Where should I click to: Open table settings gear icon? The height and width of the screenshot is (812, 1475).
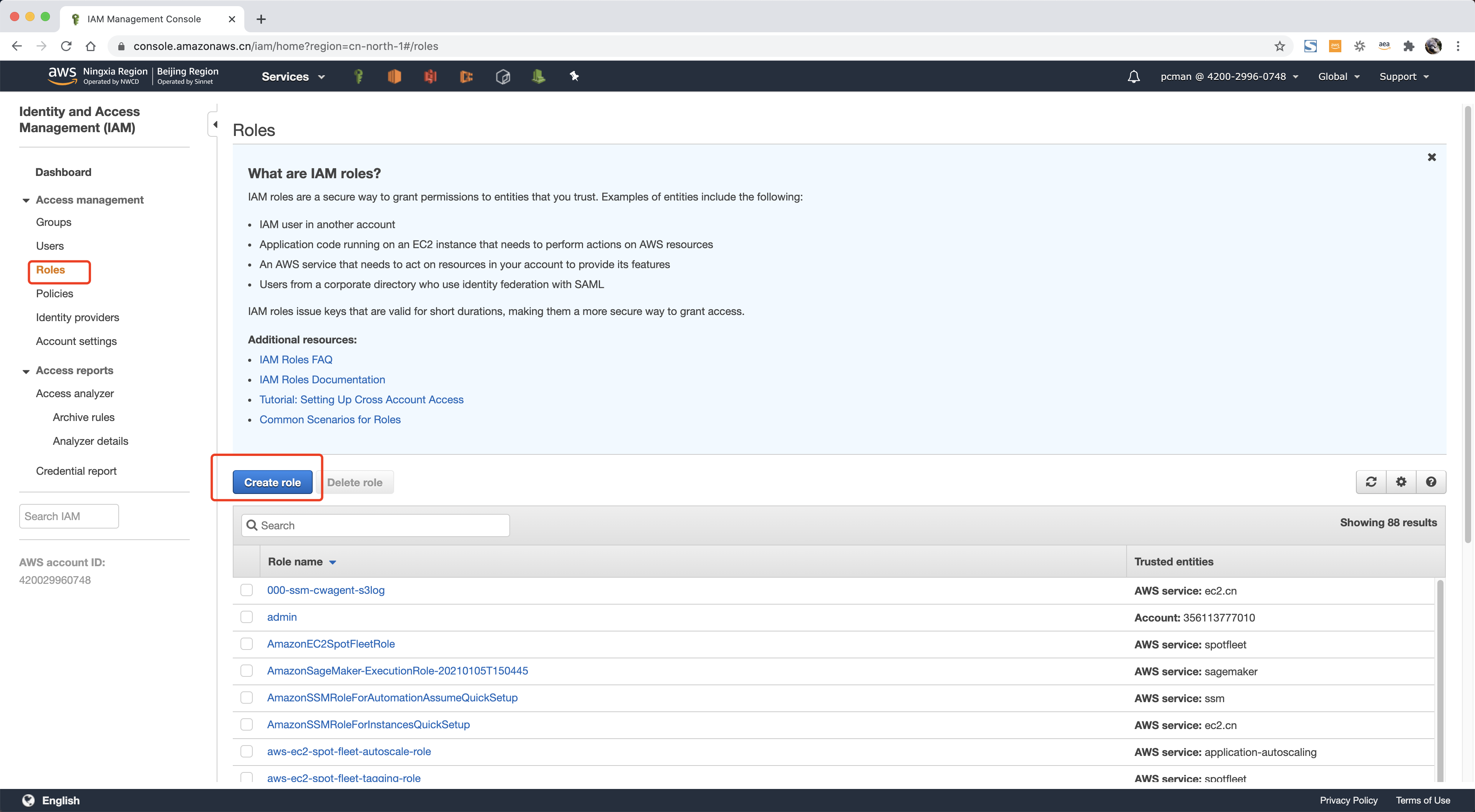[x=1401, y=482]
